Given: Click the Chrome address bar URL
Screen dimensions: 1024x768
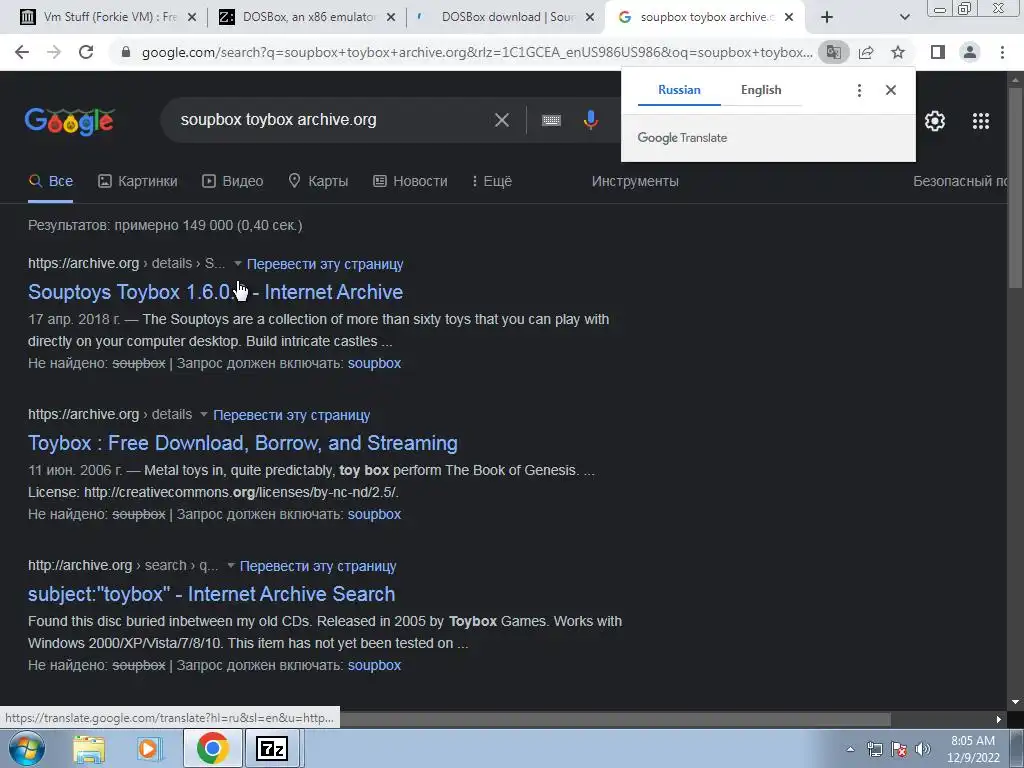Looking at the screenshot, I should tap(477, 52).
